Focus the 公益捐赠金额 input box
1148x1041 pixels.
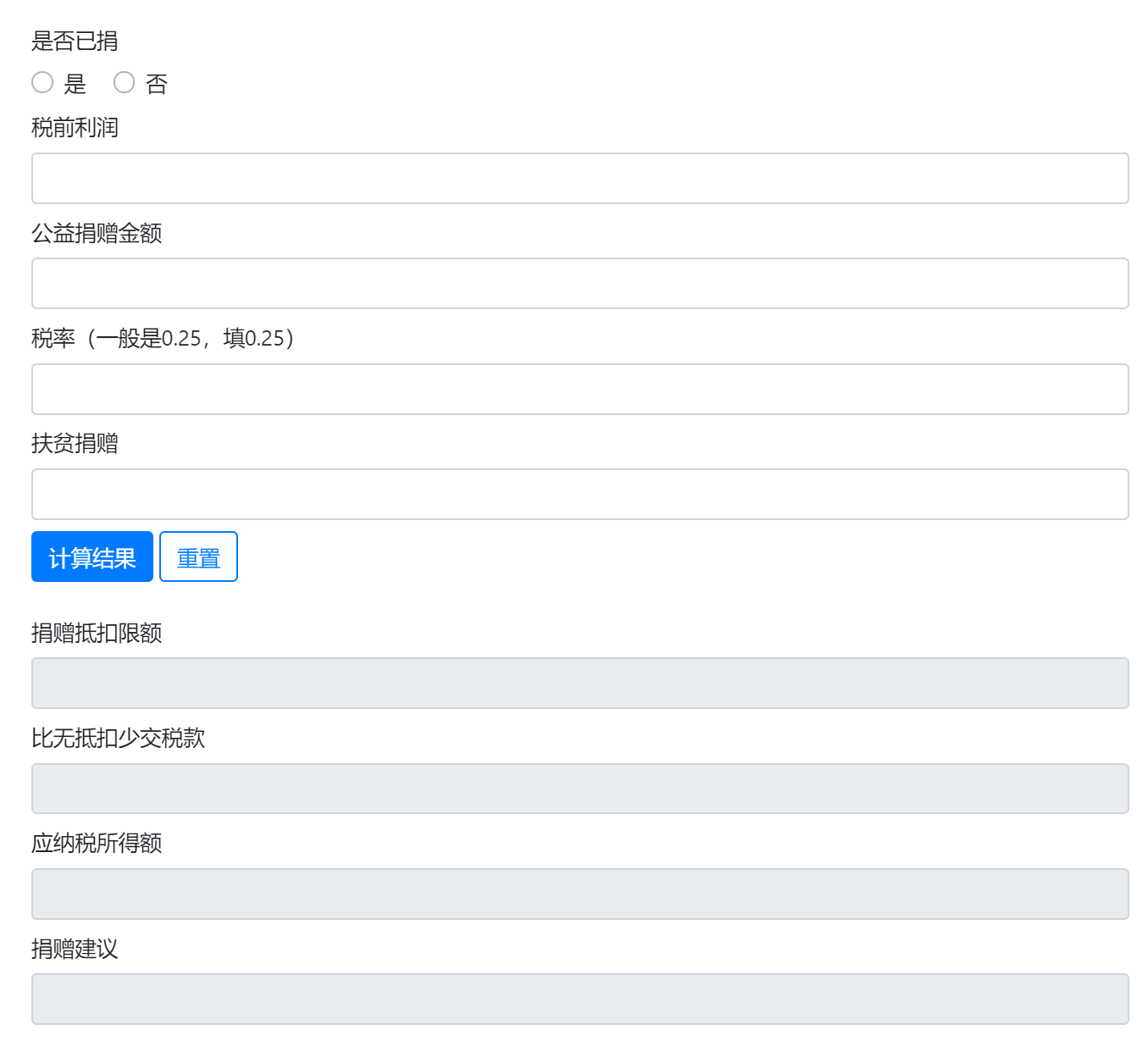point(580,284)
